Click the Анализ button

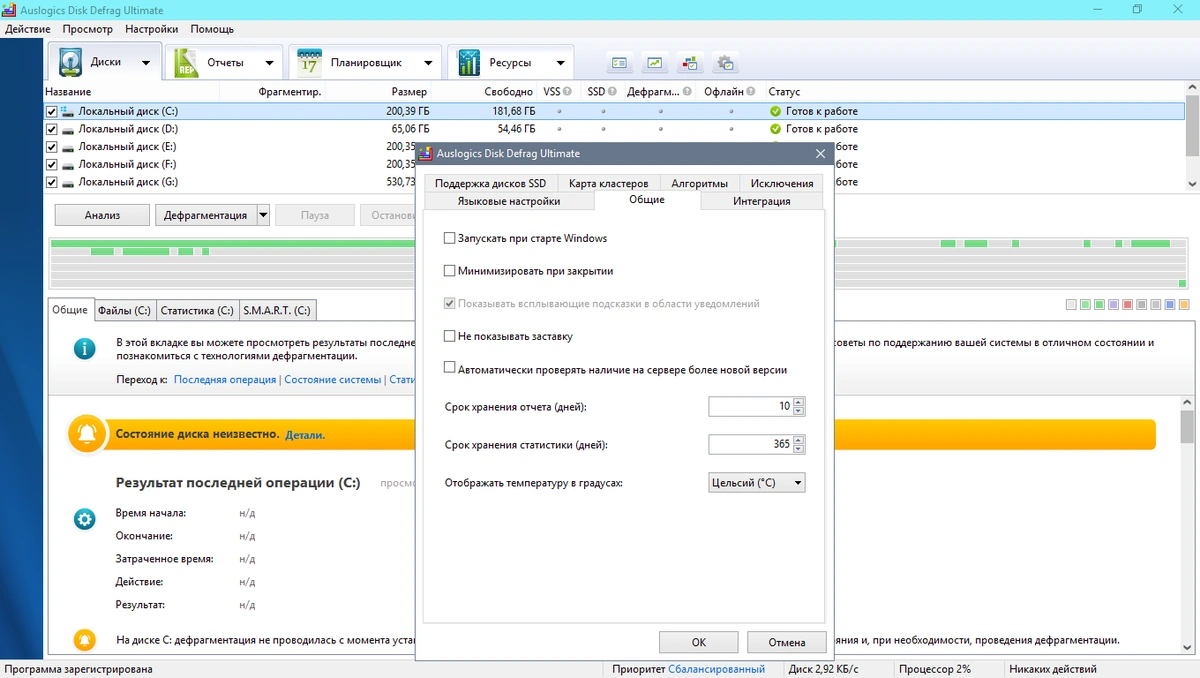click(x=102, y=215)
